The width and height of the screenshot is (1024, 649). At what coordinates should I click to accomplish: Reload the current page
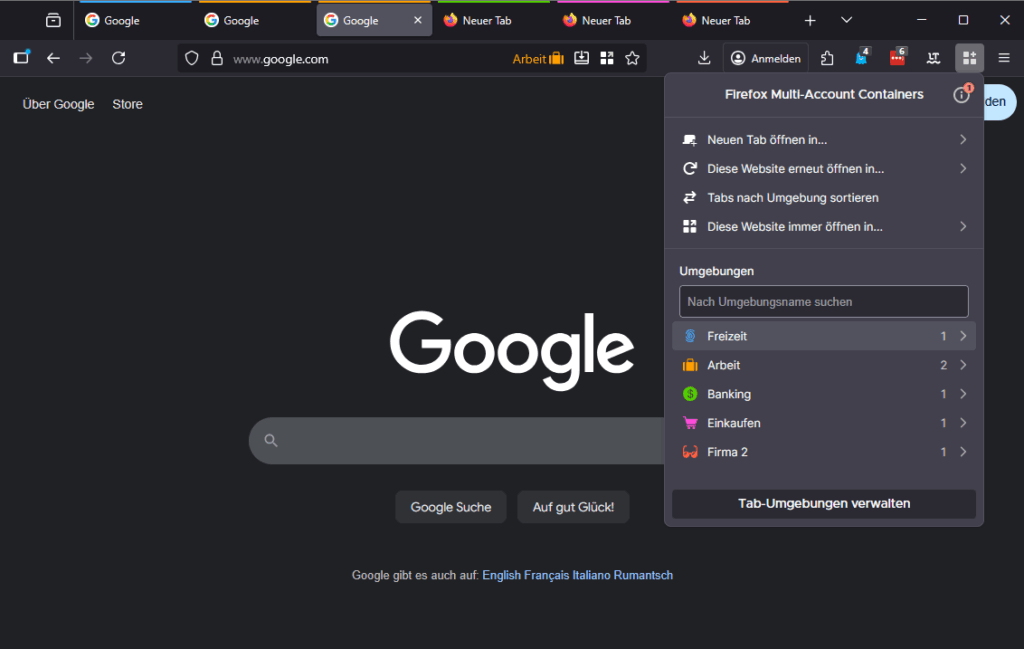tap(119, 58)
